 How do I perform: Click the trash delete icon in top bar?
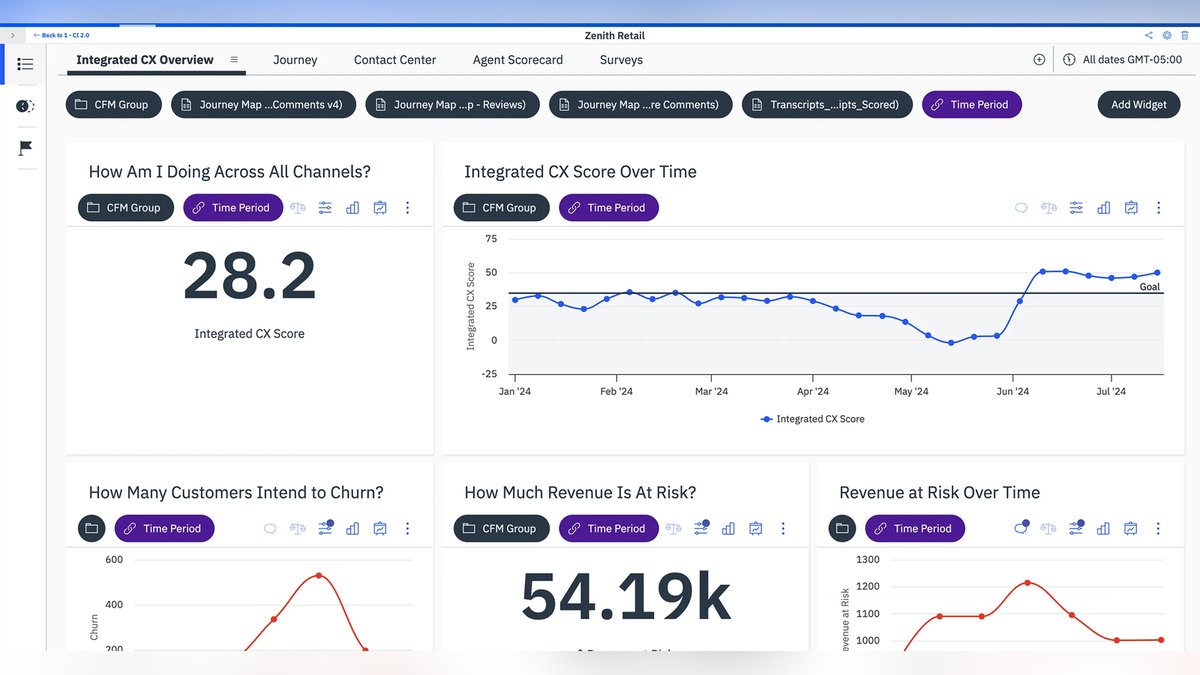pos(1183,35)
